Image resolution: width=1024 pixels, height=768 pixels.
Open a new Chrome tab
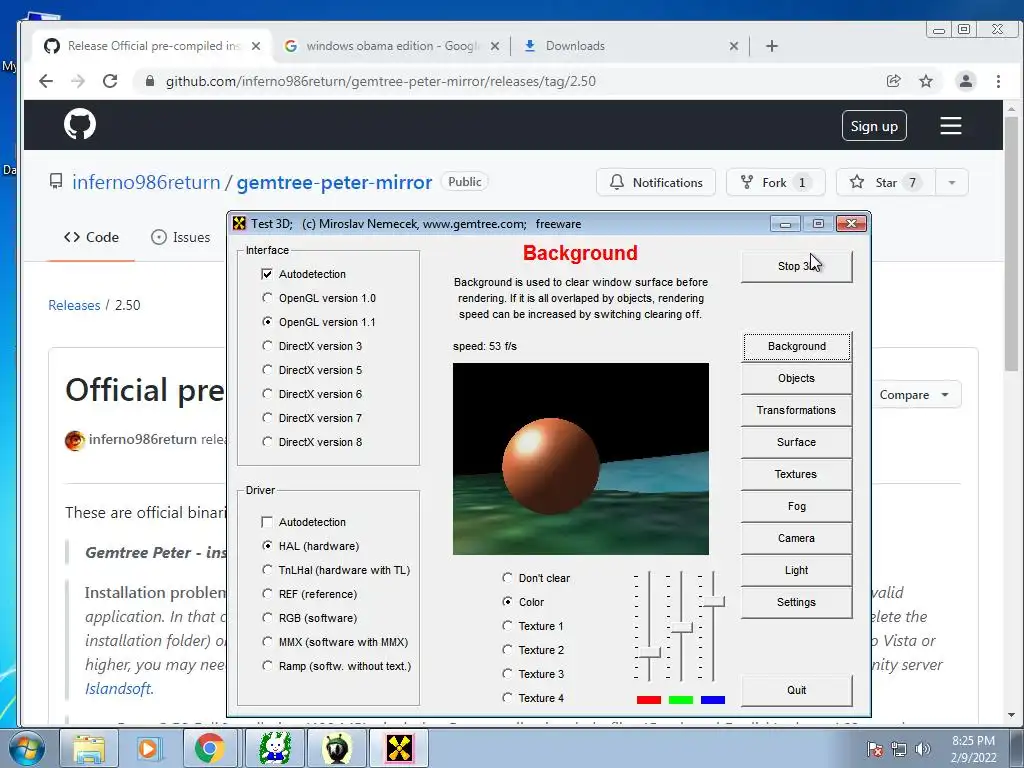tap(771, 46)
